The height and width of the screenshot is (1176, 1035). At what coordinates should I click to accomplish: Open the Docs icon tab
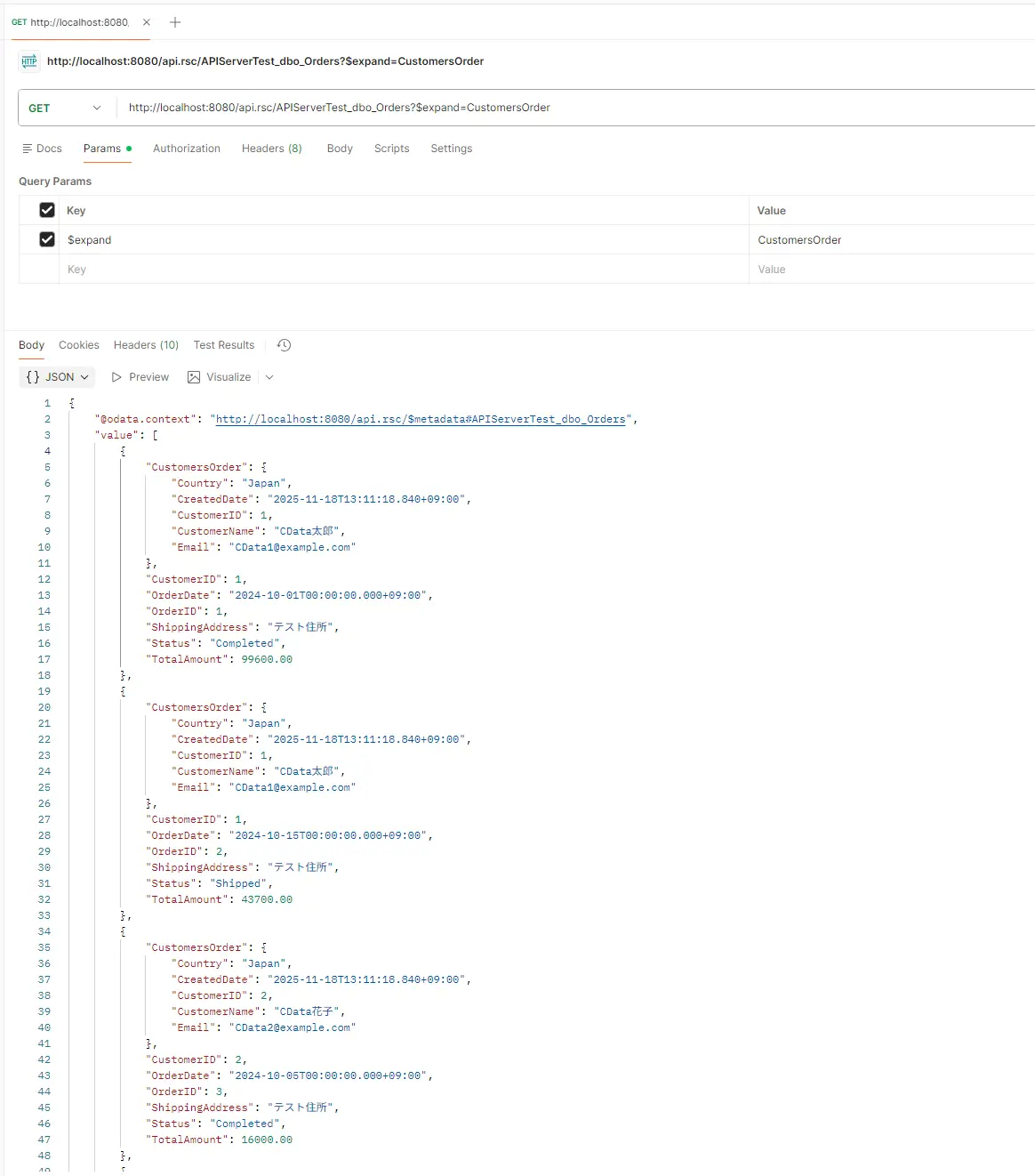click(42, 149)
